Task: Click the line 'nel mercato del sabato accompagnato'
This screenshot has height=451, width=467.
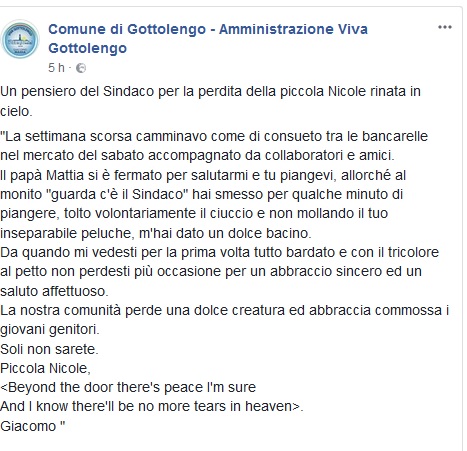Action: pyautogui.click(x=197, y=155)
